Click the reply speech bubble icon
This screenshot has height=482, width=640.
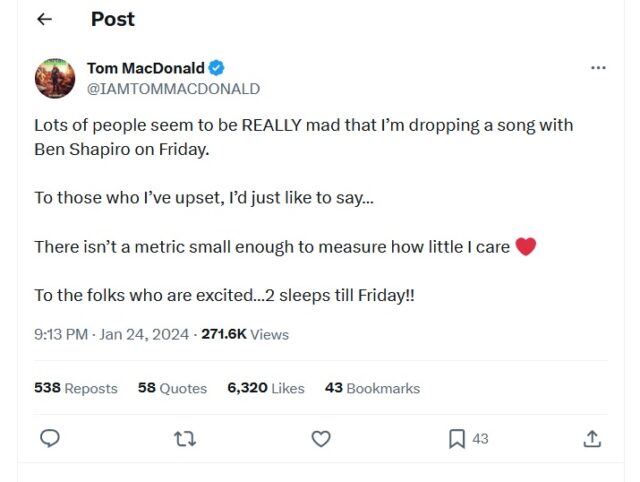(x=50, y=438)
